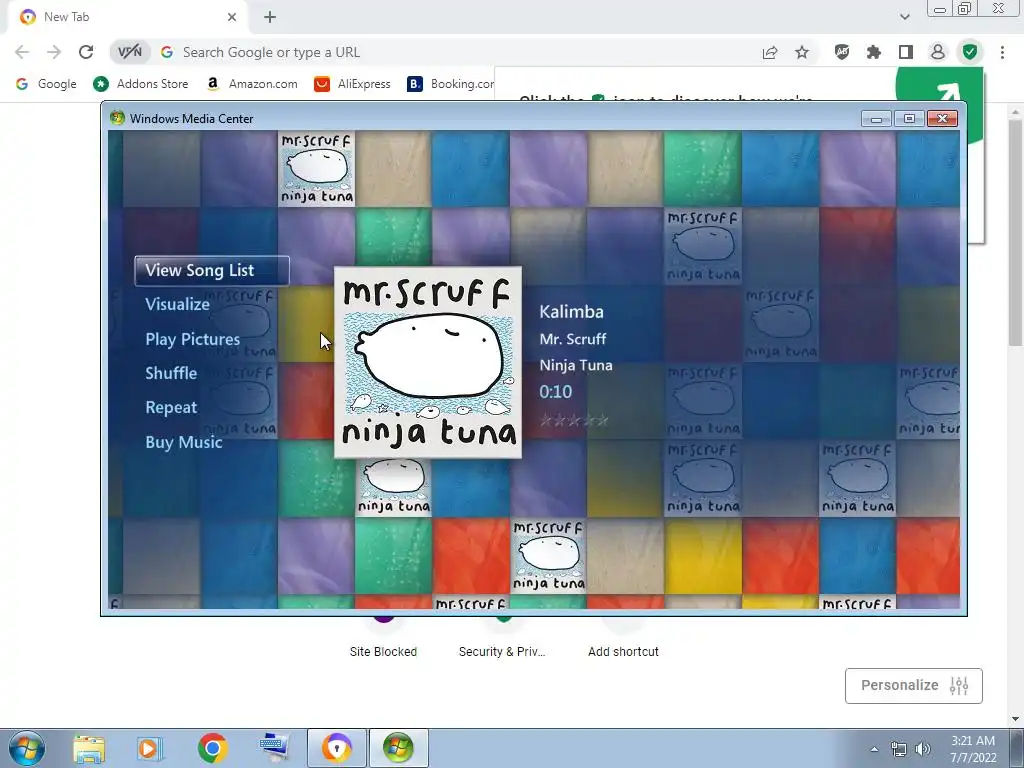This screenshot has height=768, width=1024.
Task: Click the network tray icon
Action: (899, 749)
